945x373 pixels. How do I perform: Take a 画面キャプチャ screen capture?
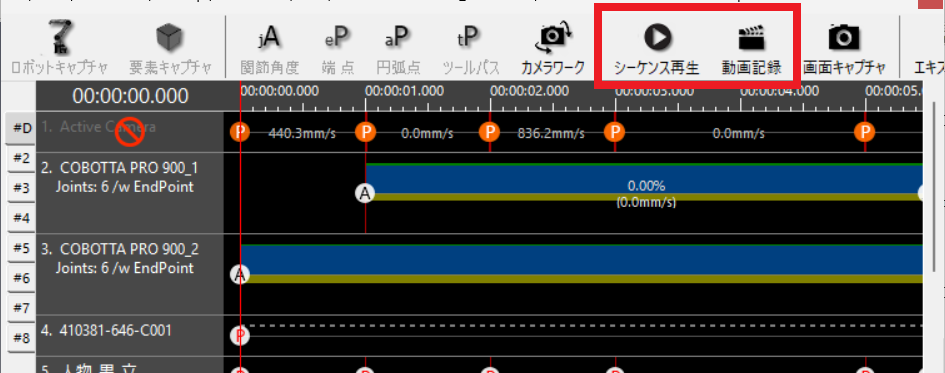coord(844,37)
